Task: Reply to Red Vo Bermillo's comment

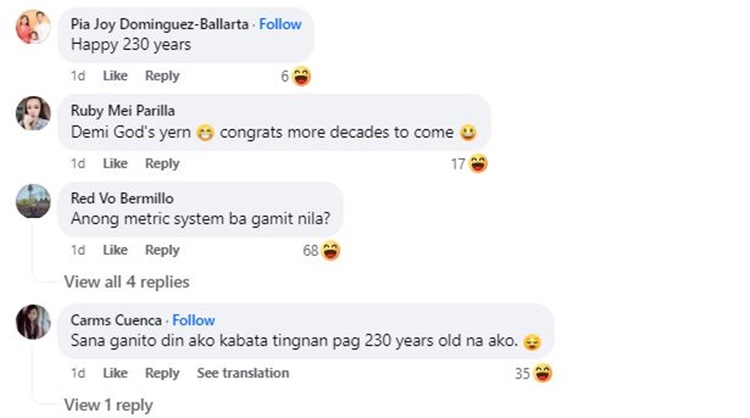Action: (162, 250)
